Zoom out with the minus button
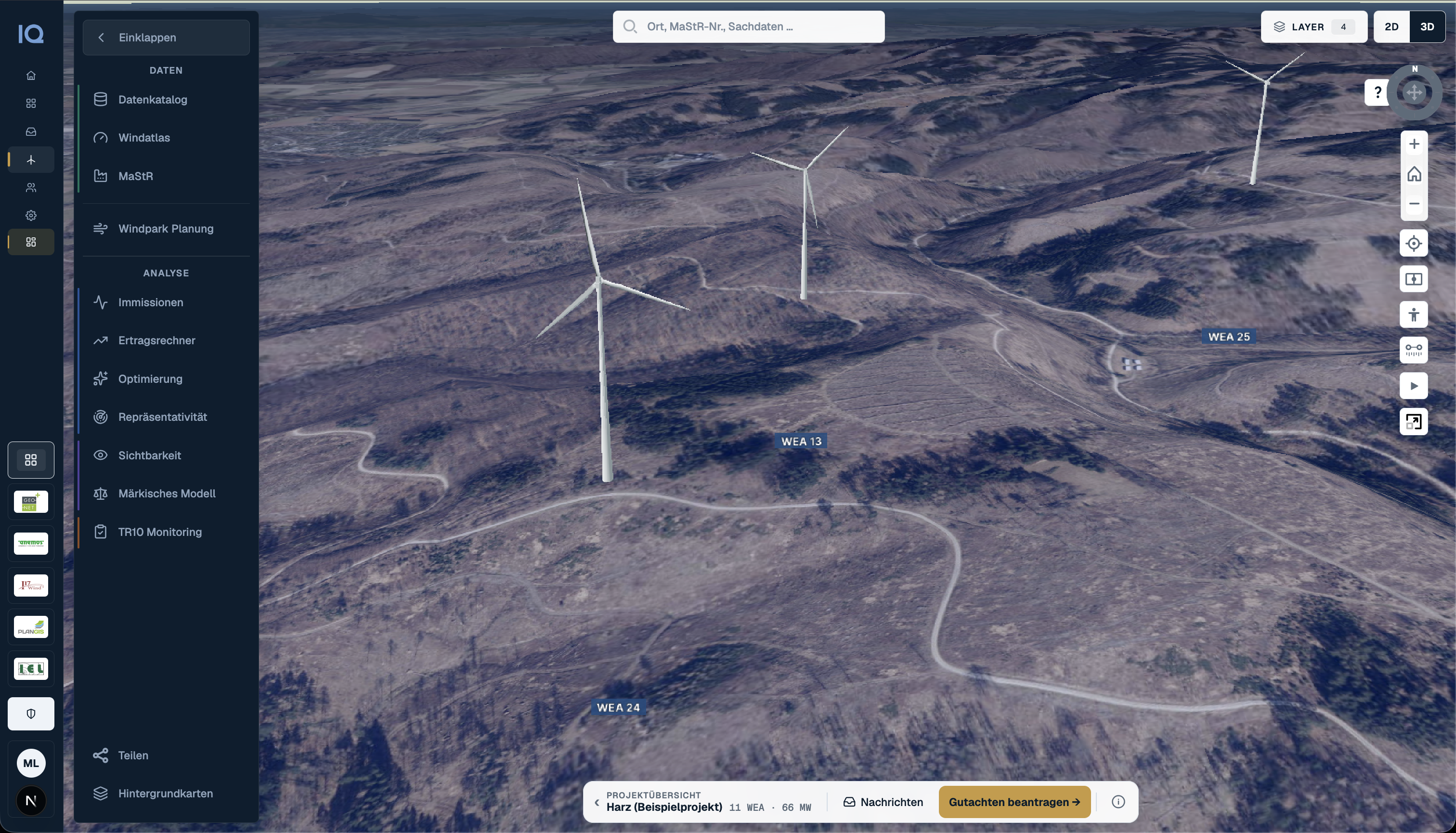 click(x=1414, y=204)
